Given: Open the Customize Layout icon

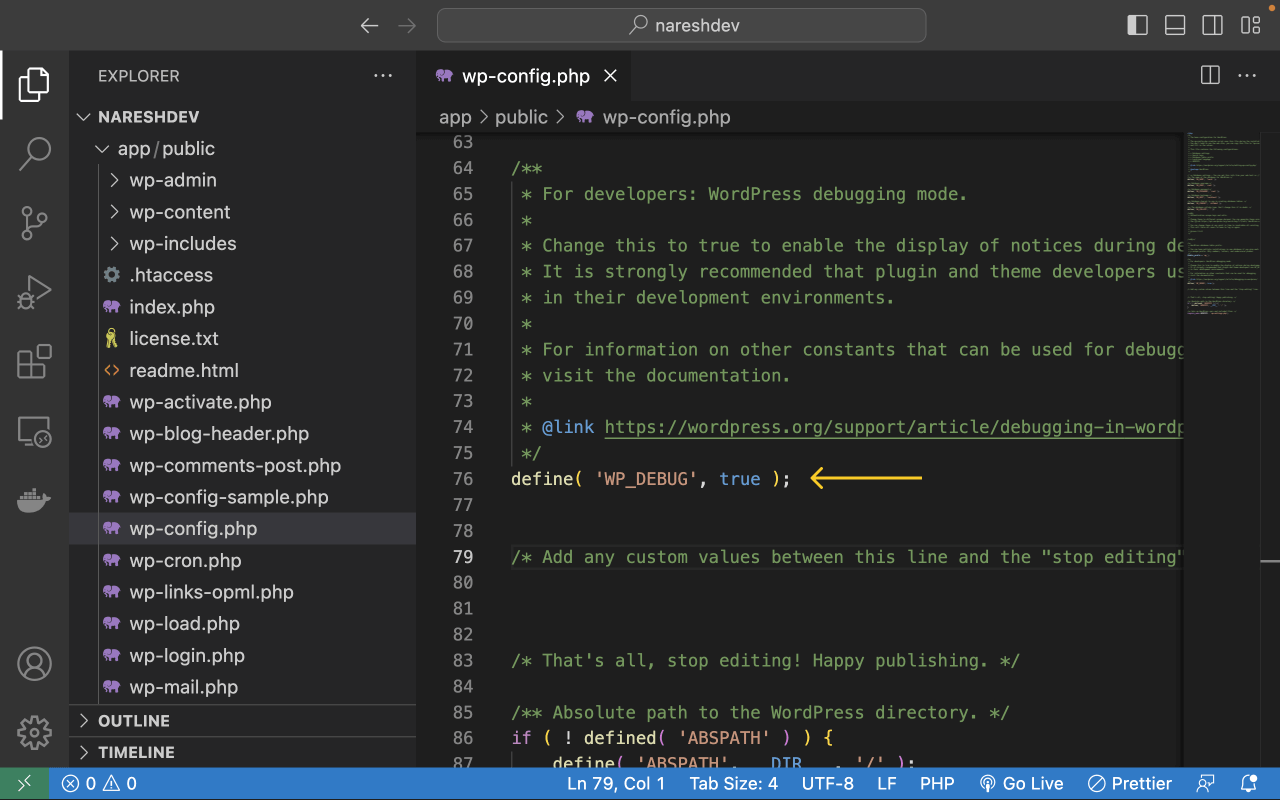Looking at the screenshot, I should pos(1250,25).
